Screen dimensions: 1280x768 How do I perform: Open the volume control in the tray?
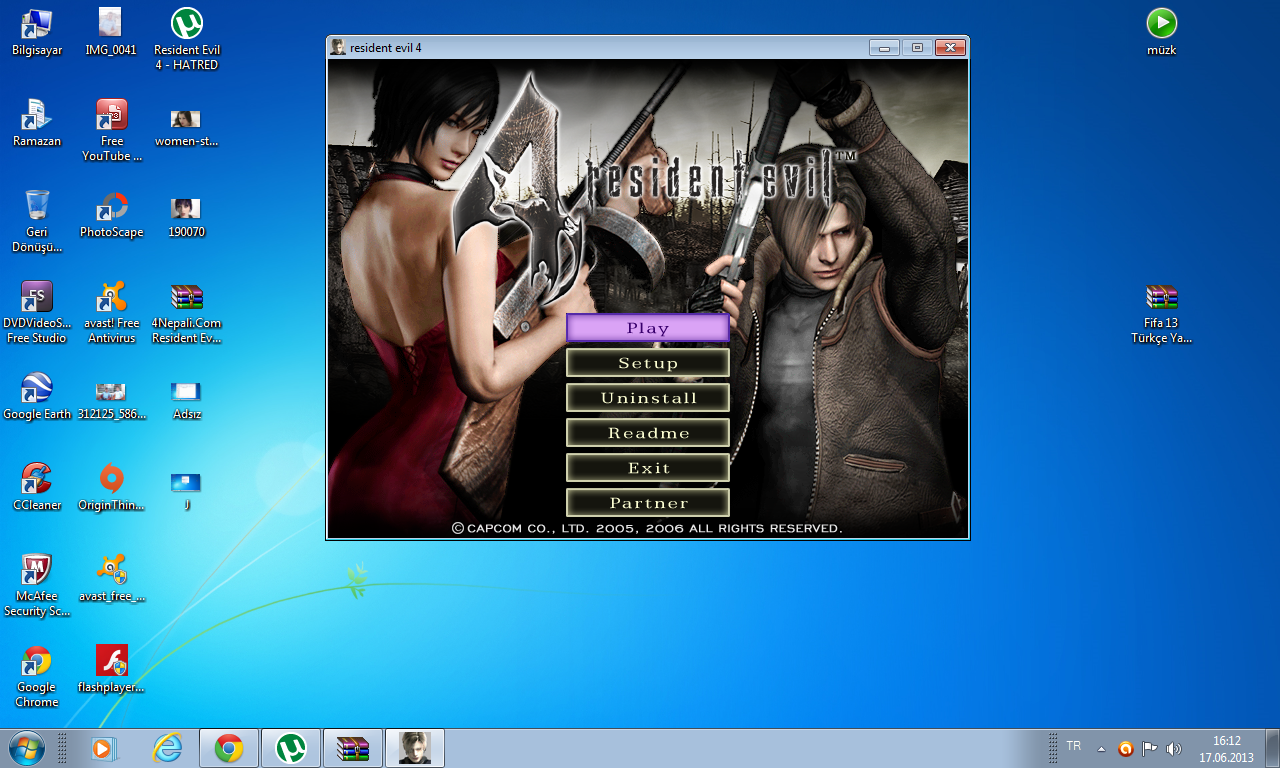click(1174, 748)
